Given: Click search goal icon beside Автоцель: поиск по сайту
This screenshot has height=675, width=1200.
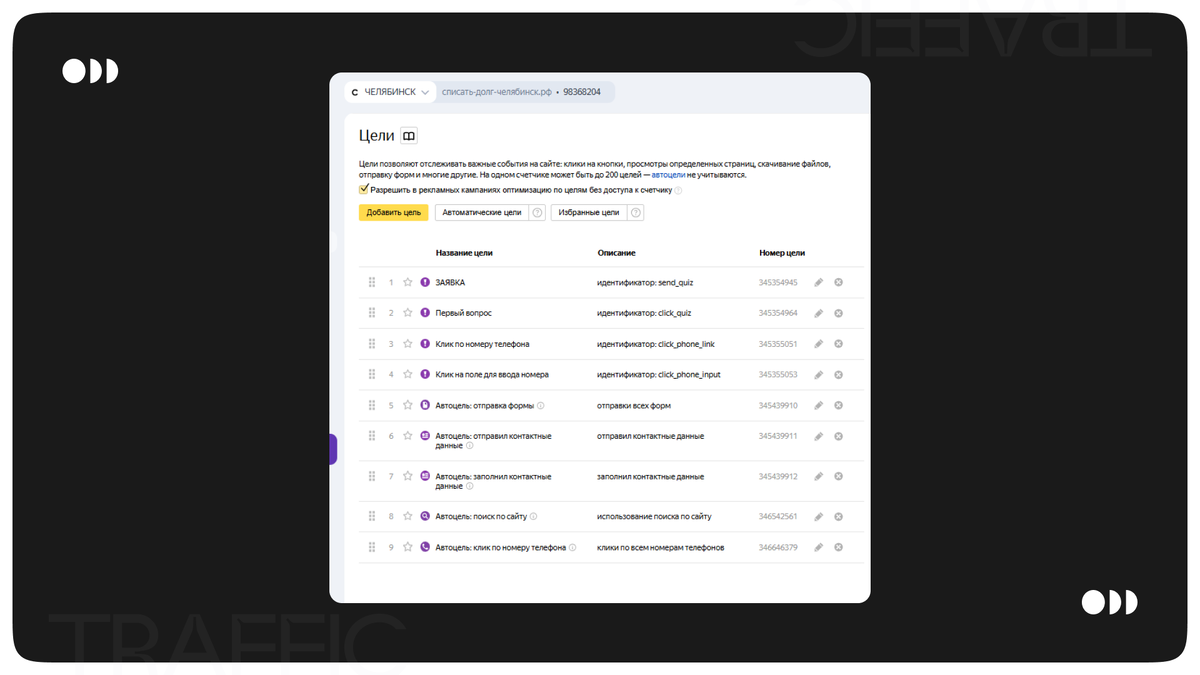Looking at the screenshot, I should [425, 517].
